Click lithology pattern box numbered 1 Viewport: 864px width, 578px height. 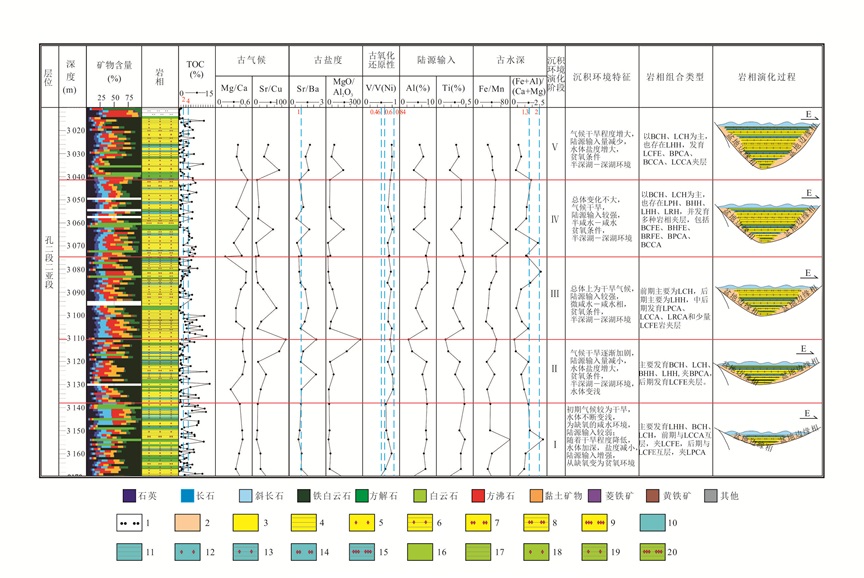[x=129, y=522]
